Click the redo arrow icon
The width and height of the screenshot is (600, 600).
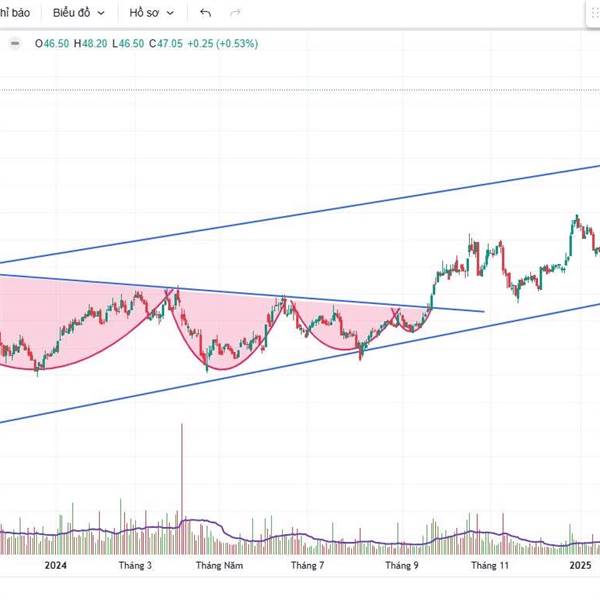tap(235, 13)
